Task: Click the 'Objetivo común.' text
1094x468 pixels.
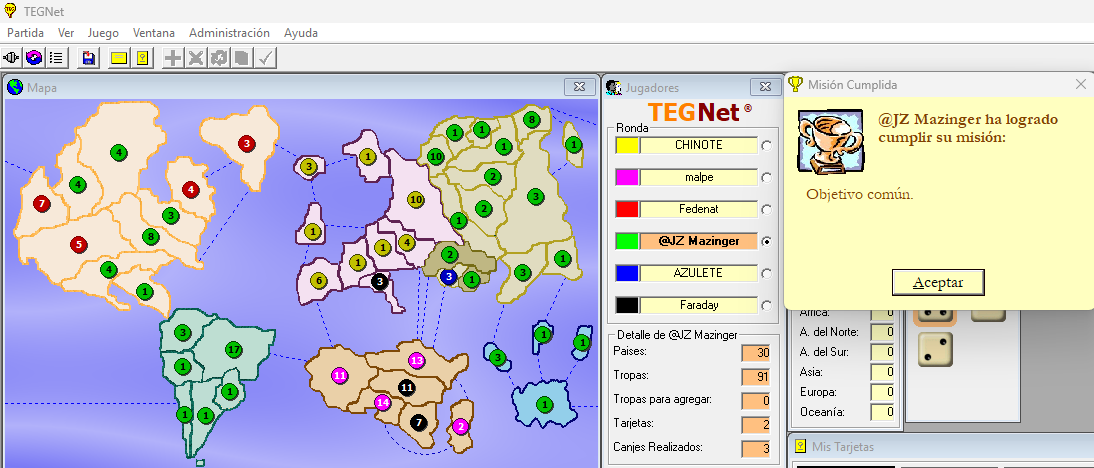Action: [x=860, y=194]
